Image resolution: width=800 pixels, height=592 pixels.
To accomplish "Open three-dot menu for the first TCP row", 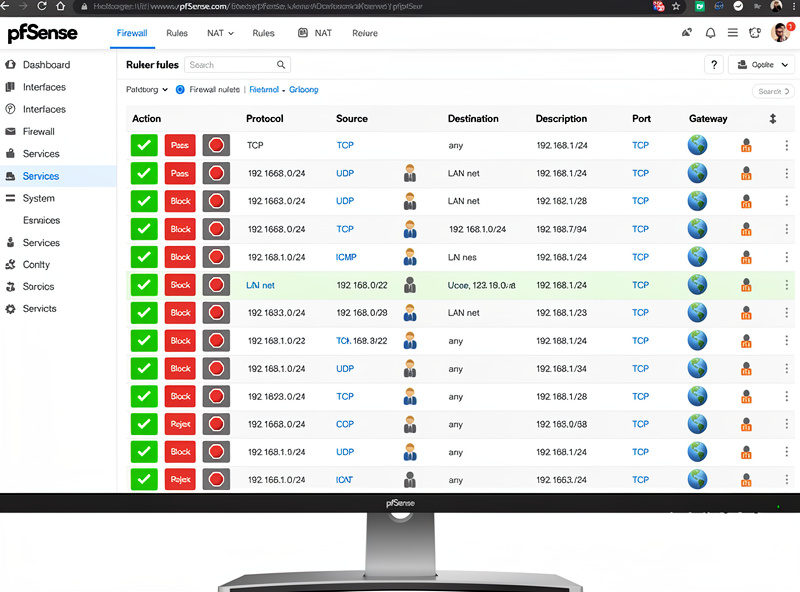I will 786,145.
